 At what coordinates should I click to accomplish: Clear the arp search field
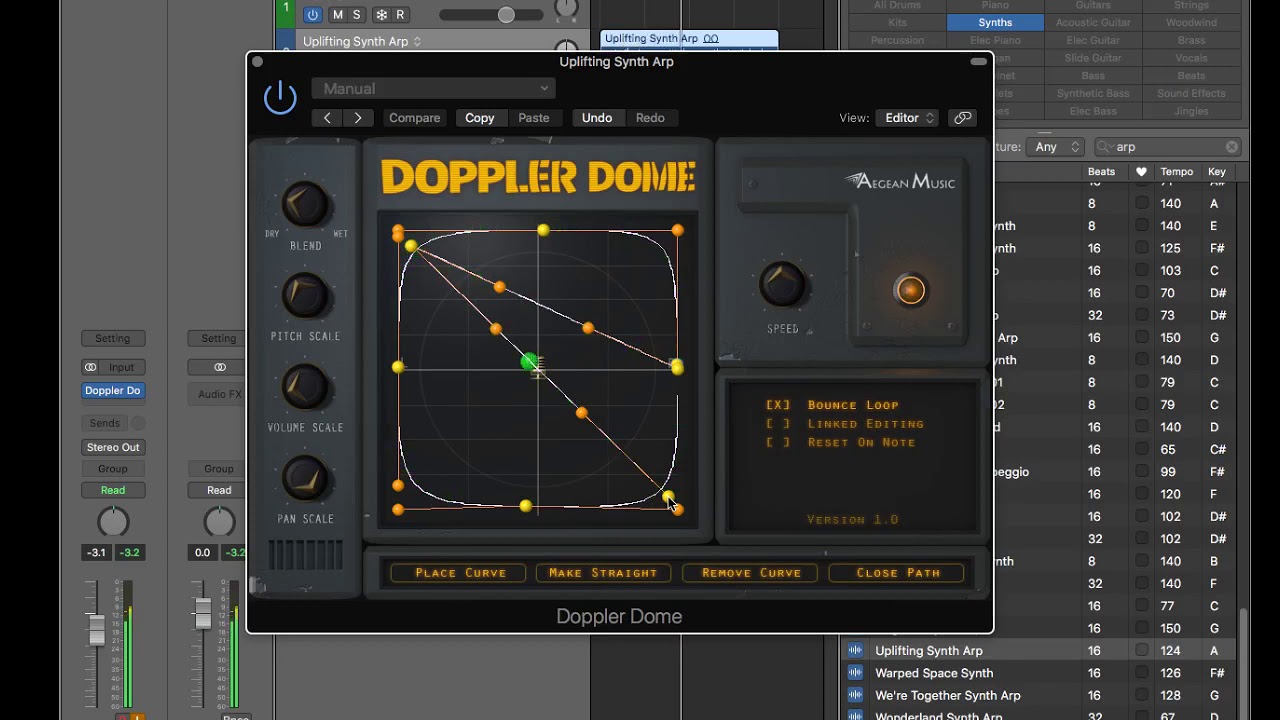[x=1232, y=147]
